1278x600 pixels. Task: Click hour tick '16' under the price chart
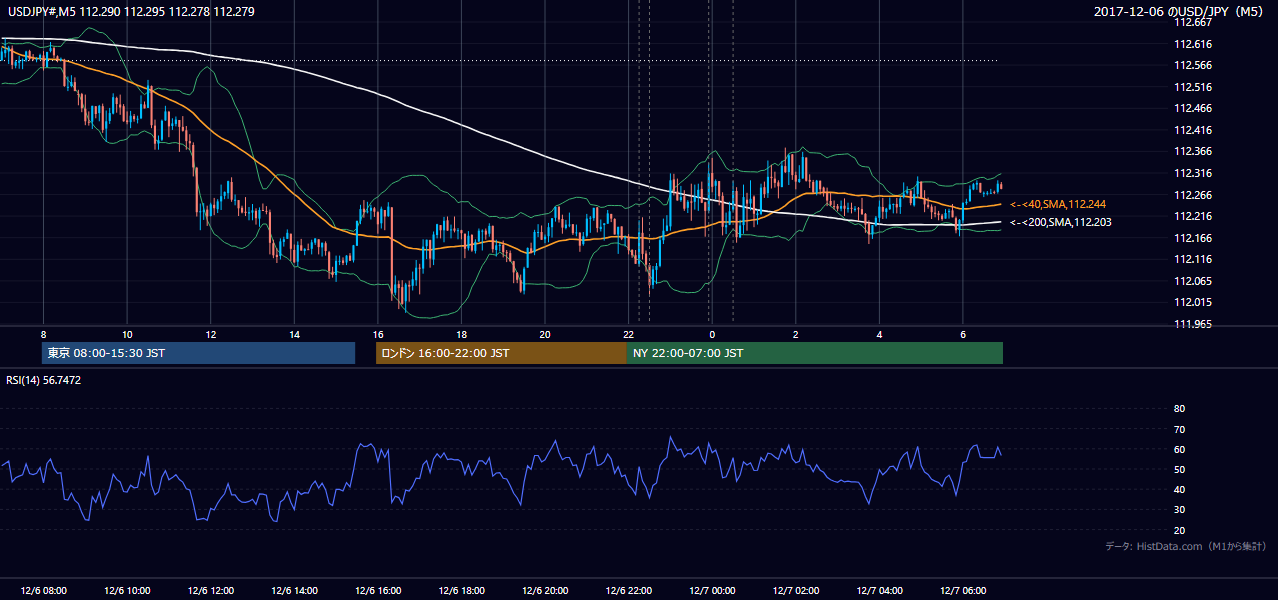(x=377, y=334)
